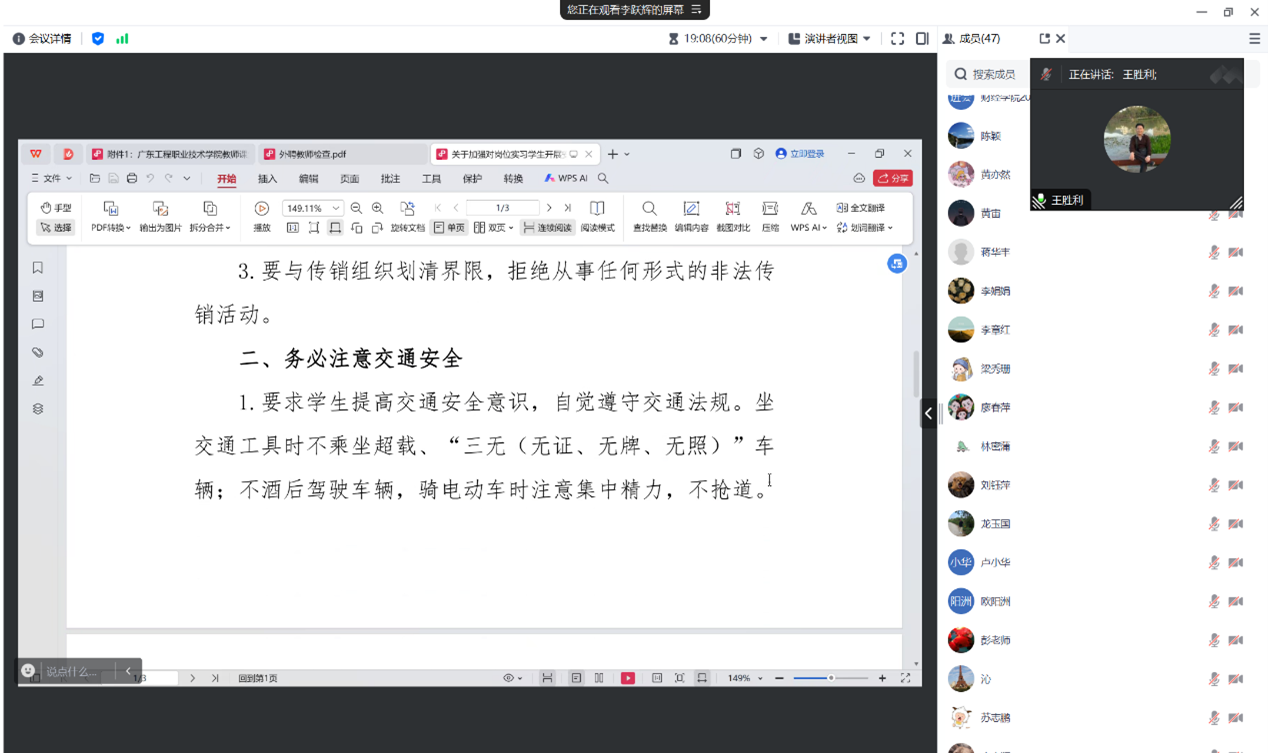Click the zoom slider in status bar
Image resolution: width=1268 pixels, height=753 pixels.
(830, 678)
